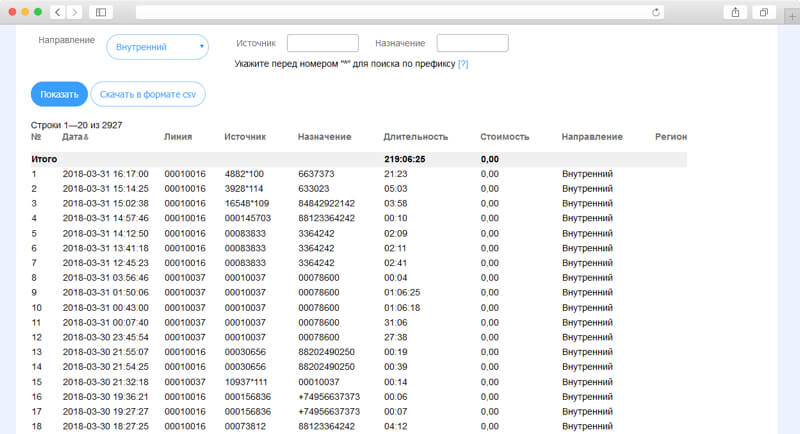Select total duration 219:06:25

tap(405, 159)
